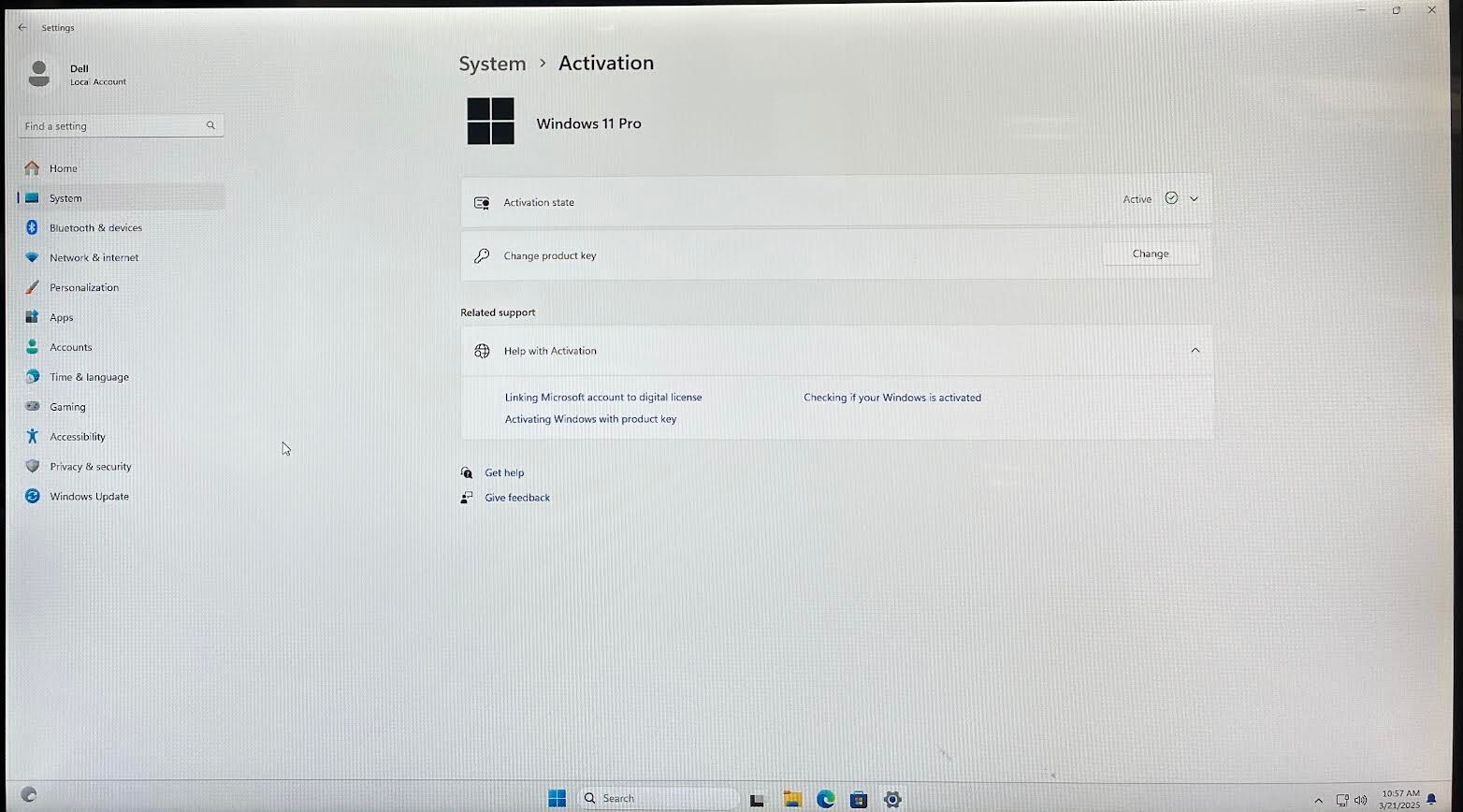The height and width of the screenshot is (812, 1463).
Task: Open Linking Microsoft account to digital license
Action: coord(603,398)
